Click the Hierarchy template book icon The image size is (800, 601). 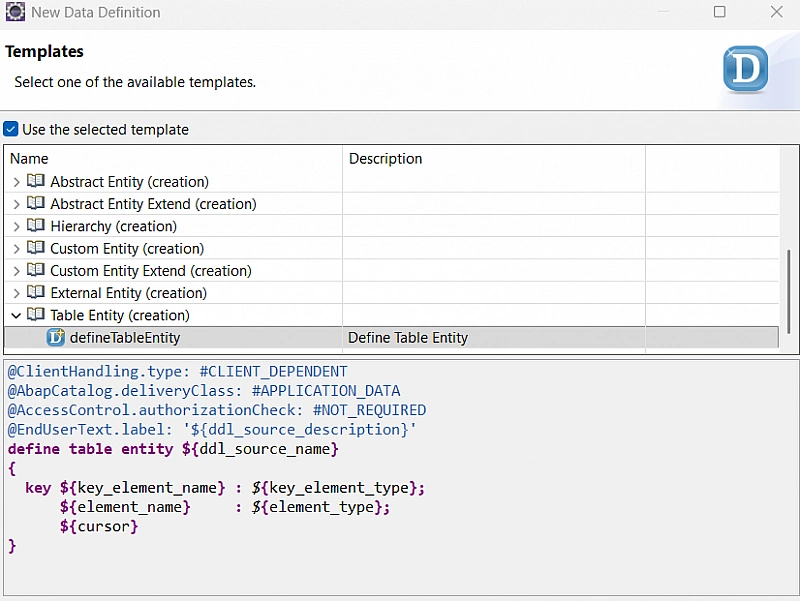pos(36,226)
